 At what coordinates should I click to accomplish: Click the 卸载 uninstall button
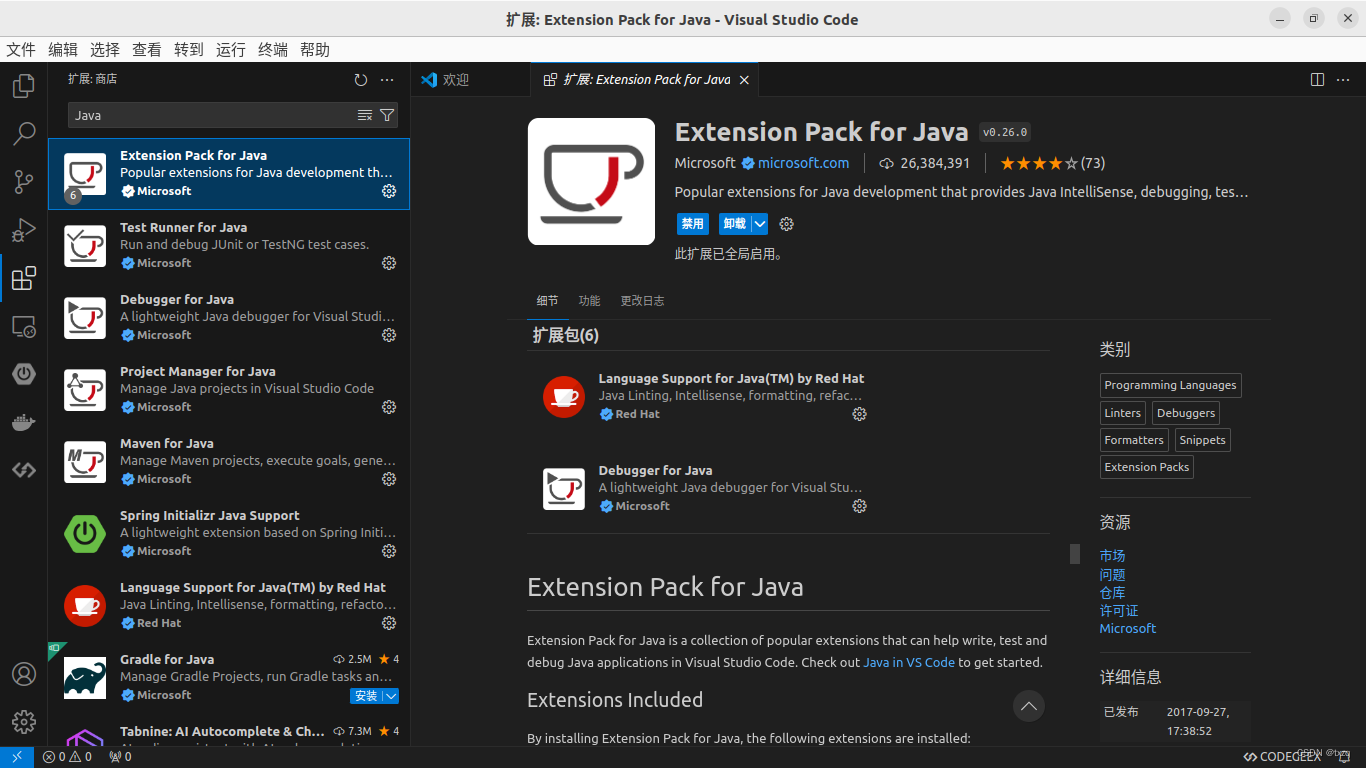pyautogui.click(x=735, y=224)
